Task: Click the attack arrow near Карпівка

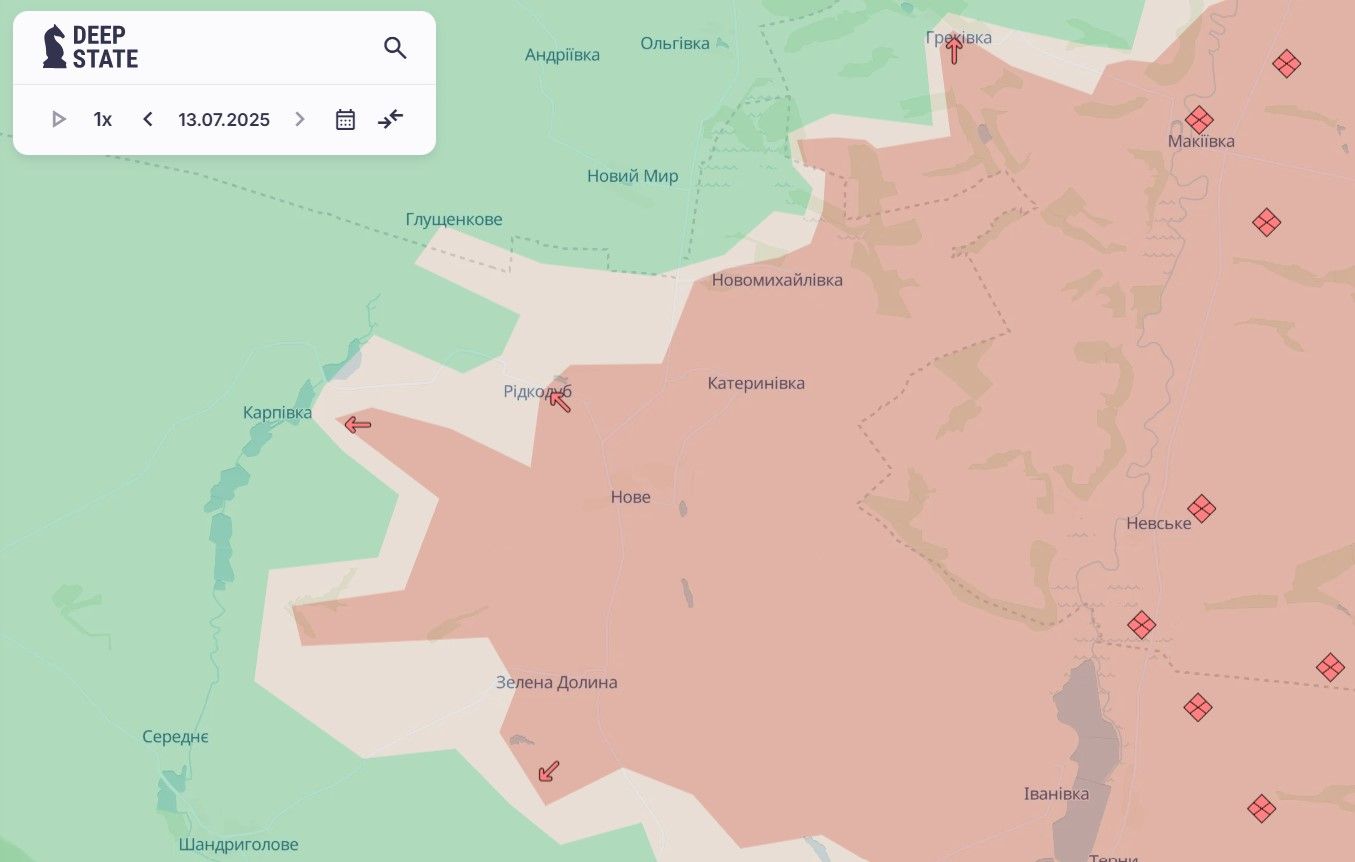Action: (x=357, y=425)
